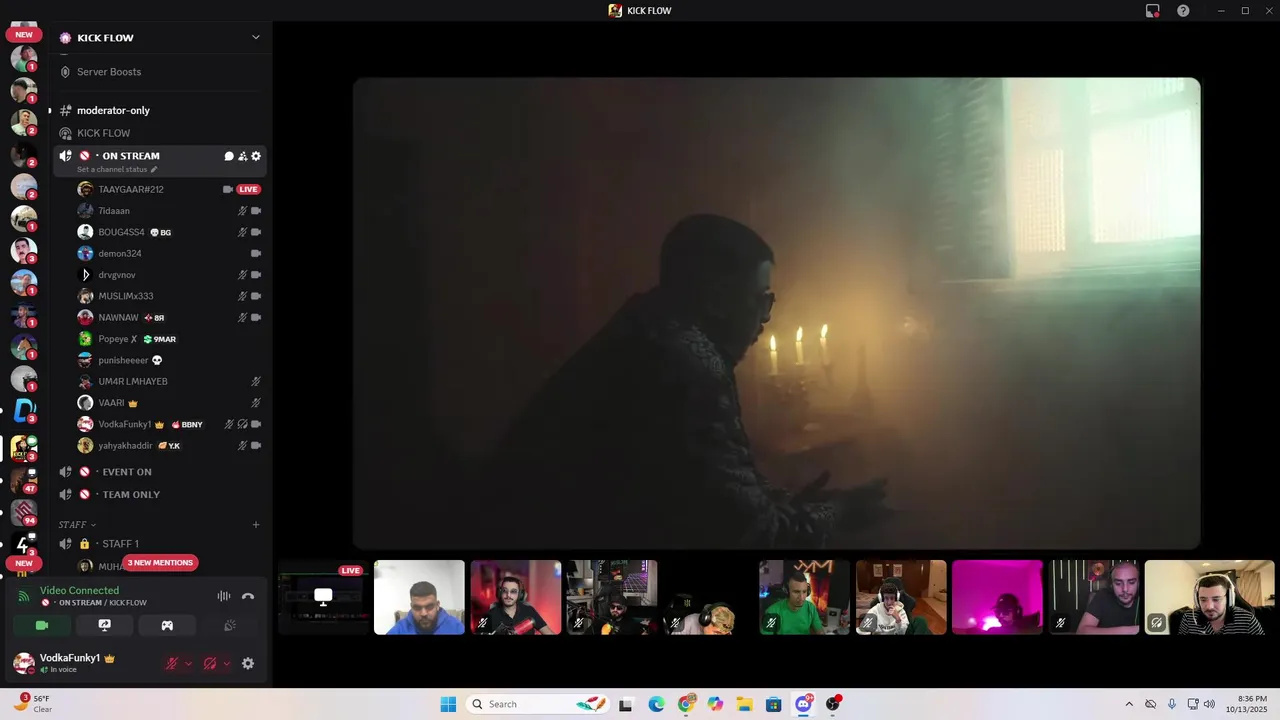The height and width of the screenshot is (720, 1280).
Task: Open microphone input options arrow
Action: pyautogui.click(x=188, y=663)
